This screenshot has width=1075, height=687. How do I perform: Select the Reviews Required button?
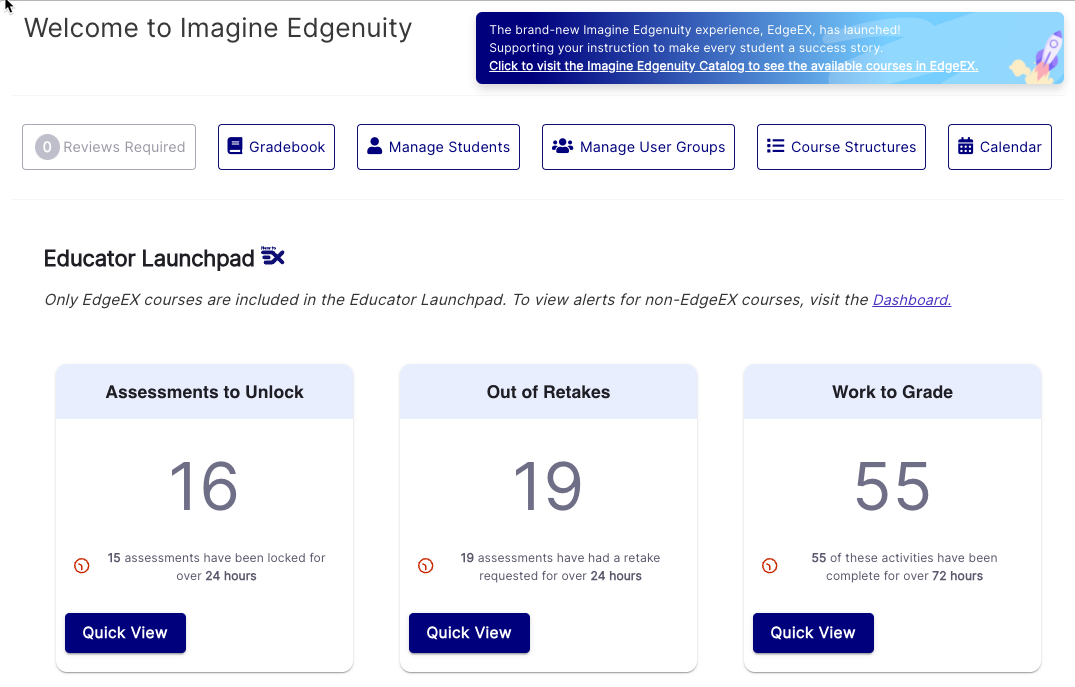(x=109, y=147)
